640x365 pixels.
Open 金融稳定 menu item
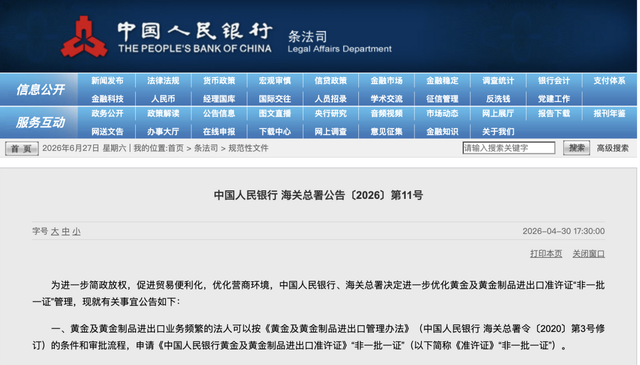pyautogui.click(x=442, y=81)
